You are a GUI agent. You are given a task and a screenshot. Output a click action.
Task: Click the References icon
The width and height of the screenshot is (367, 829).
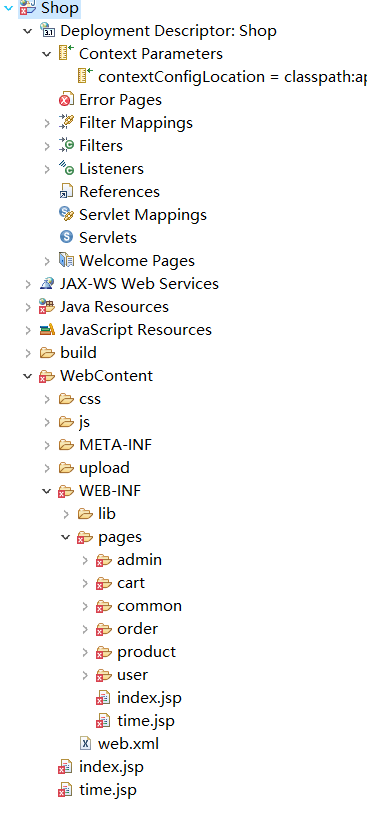tap(66, 191)
